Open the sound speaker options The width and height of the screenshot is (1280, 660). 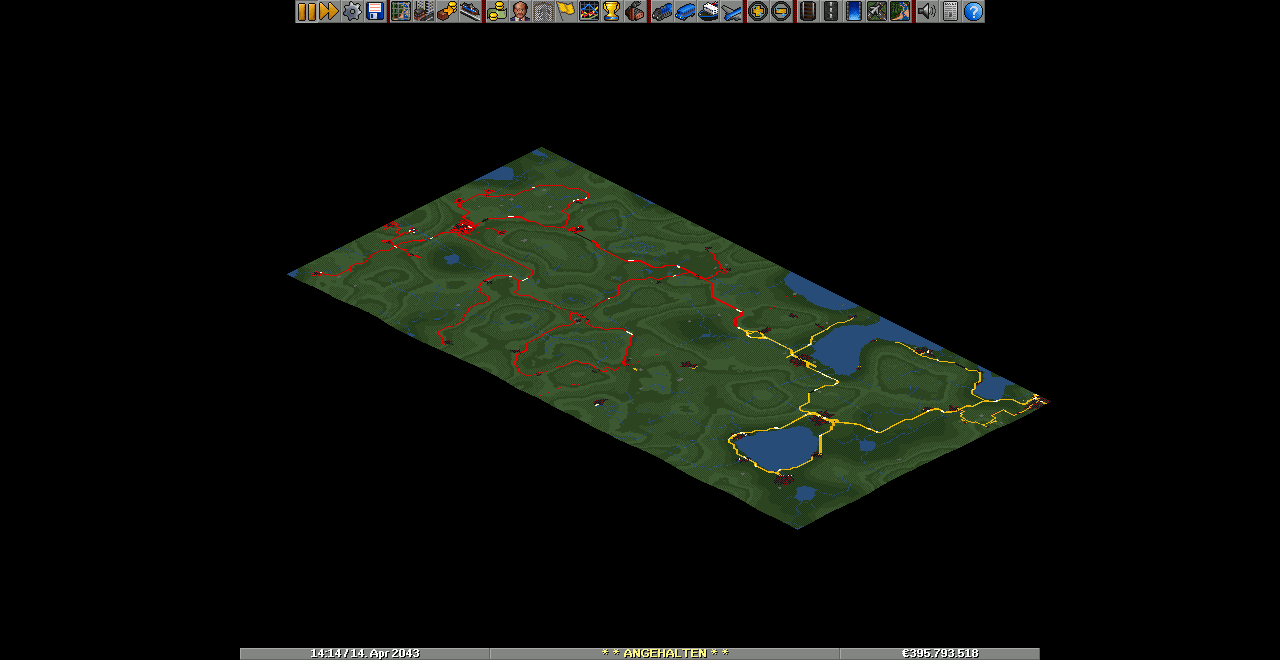pos(927,11)
